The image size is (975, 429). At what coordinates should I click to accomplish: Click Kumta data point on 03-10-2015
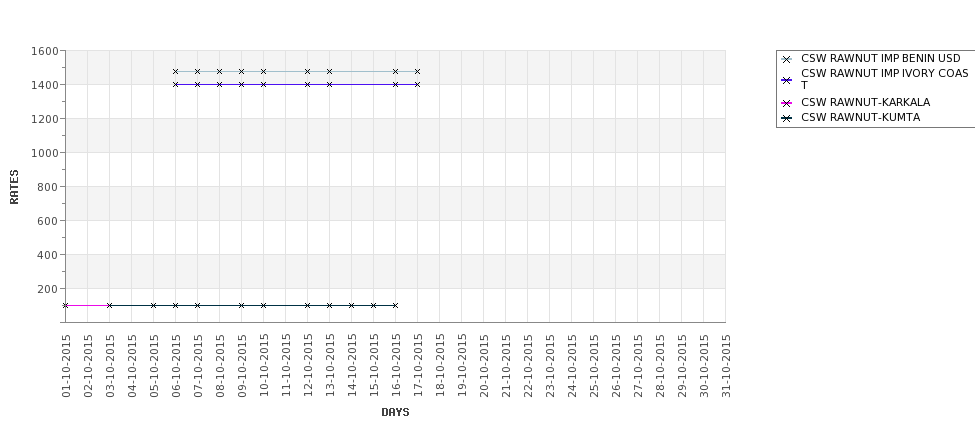(109, 305)
